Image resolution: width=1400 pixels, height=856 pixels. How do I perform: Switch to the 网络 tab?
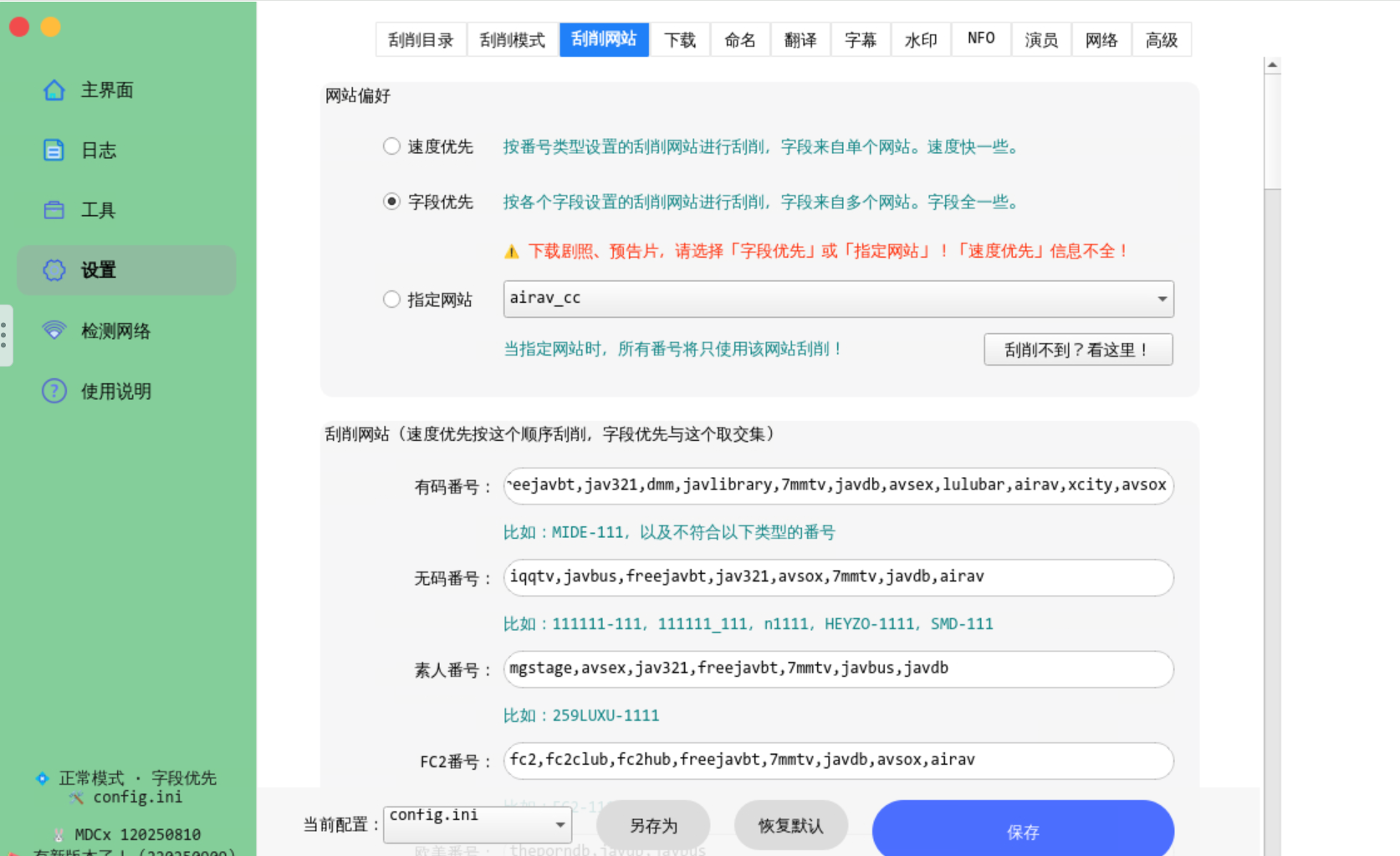click(1101, 39)
